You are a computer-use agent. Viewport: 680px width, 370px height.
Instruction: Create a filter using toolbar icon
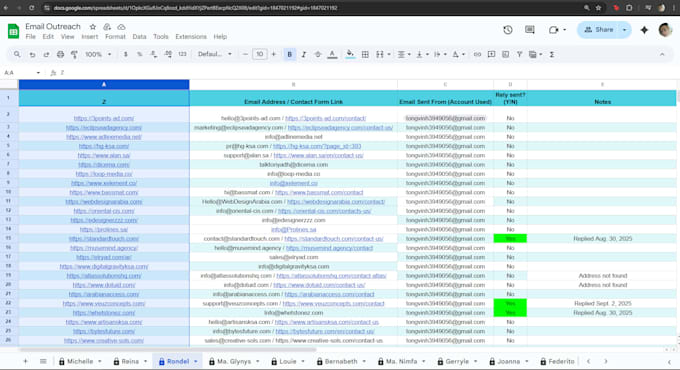point(519,54)
